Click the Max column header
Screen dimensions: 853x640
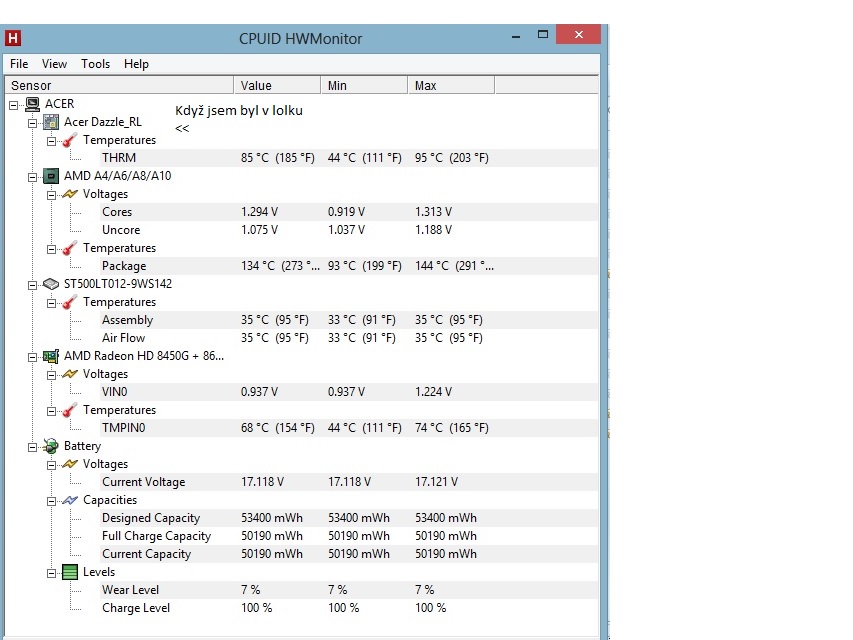click(452, 85)
